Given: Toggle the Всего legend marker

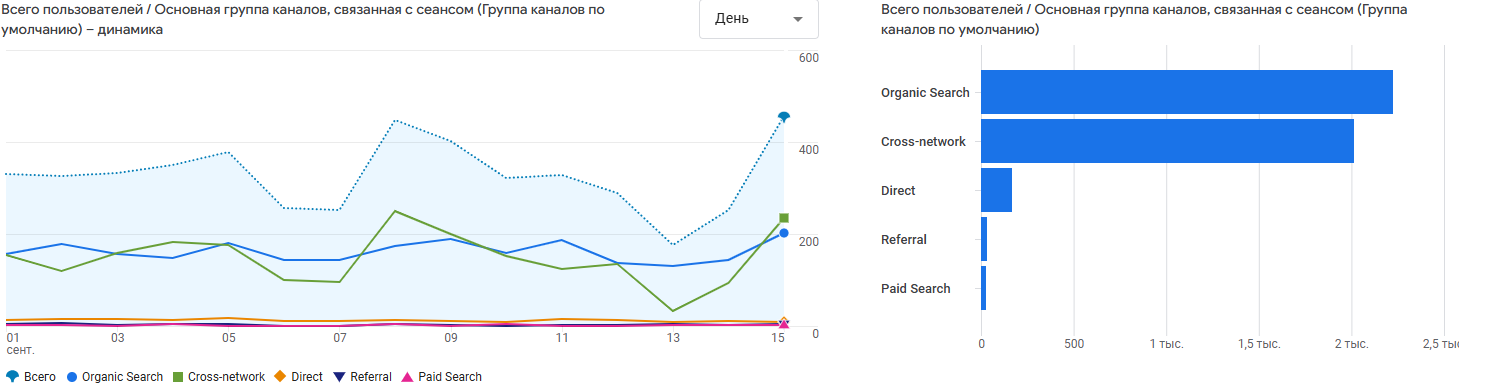Looking at the screenshot, I should [12, 377].
